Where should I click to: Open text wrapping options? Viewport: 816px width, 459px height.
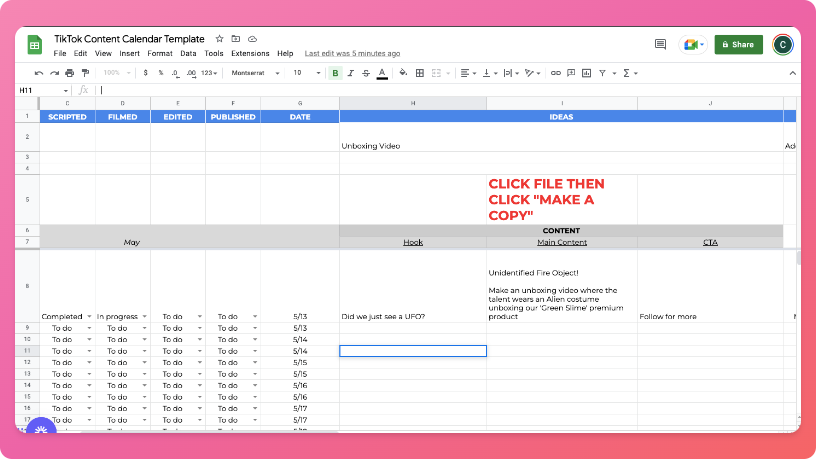[511, 73]
